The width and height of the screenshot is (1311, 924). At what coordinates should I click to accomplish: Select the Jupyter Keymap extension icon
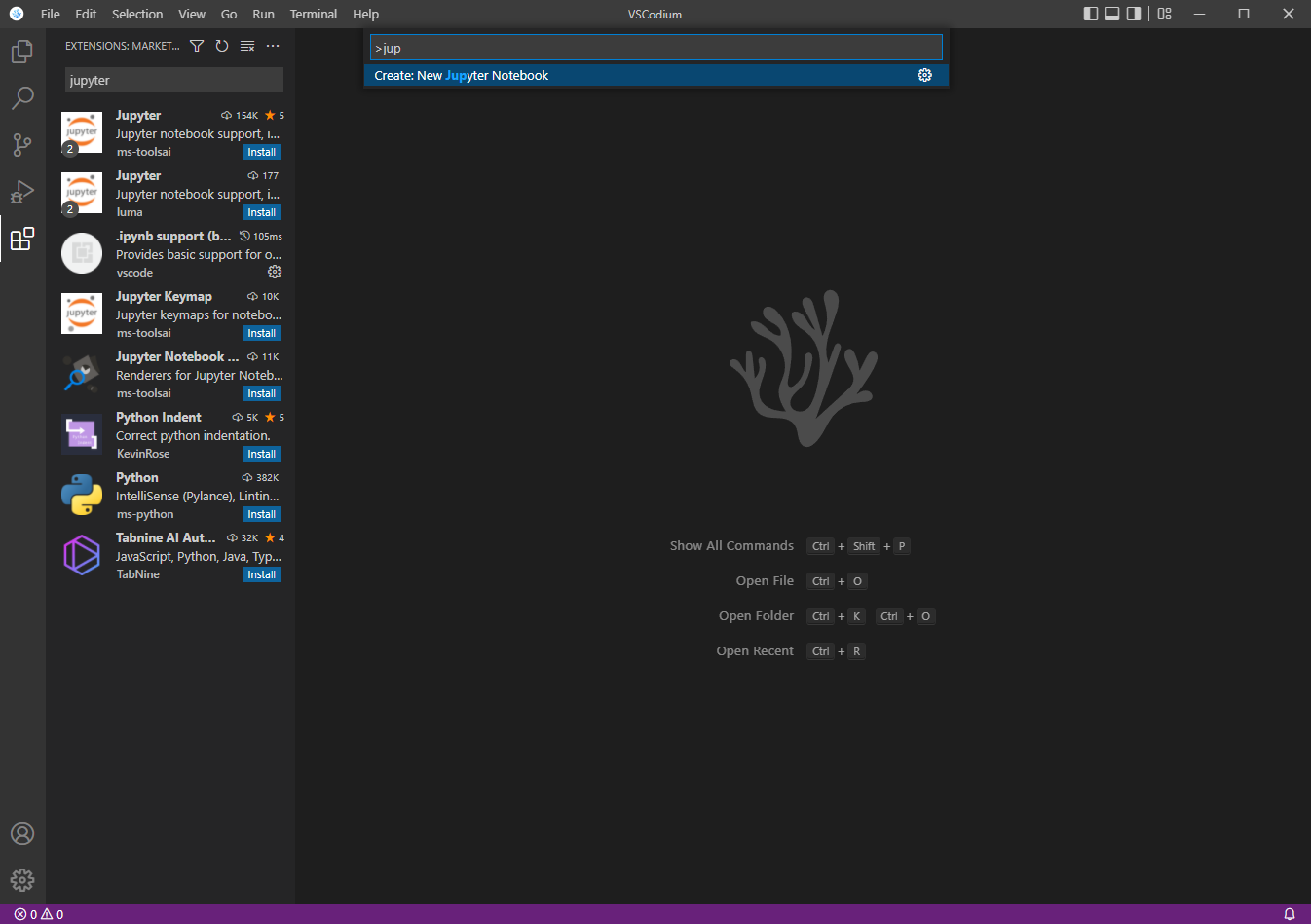(82, 314)
